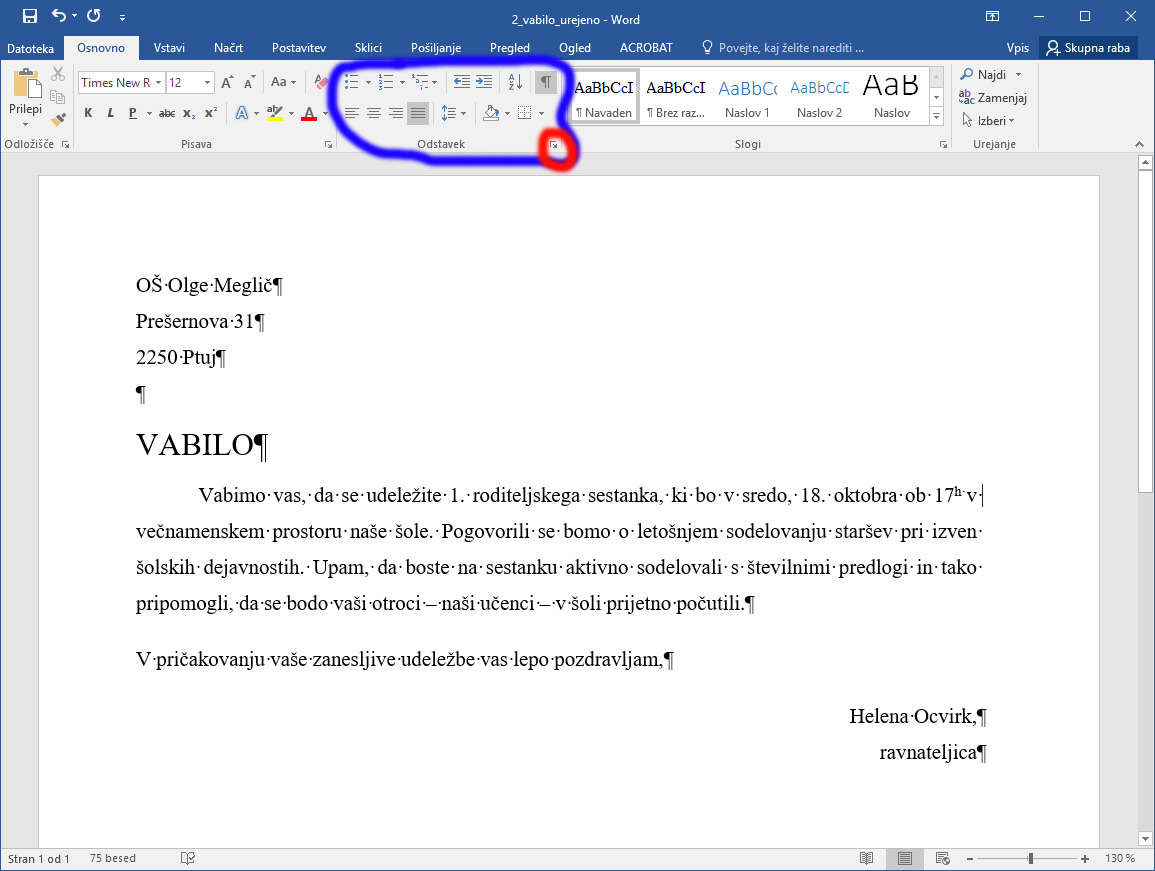Click the 75 besed word count
This screenshot has height=871, width=1155.
(x=113, y=858)
